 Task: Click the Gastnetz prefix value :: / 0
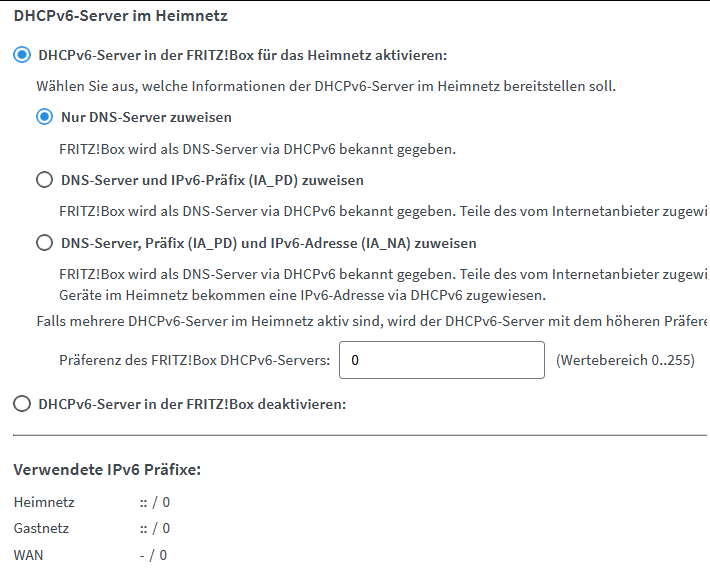click(x=154, y=528)
